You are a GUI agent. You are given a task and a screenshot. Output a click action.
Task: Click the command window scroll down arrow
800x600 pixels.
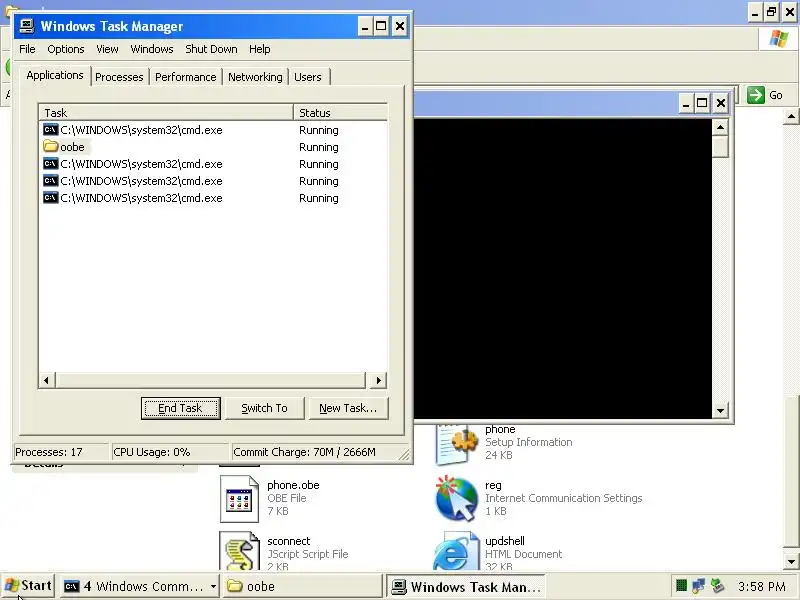point(720,410)
